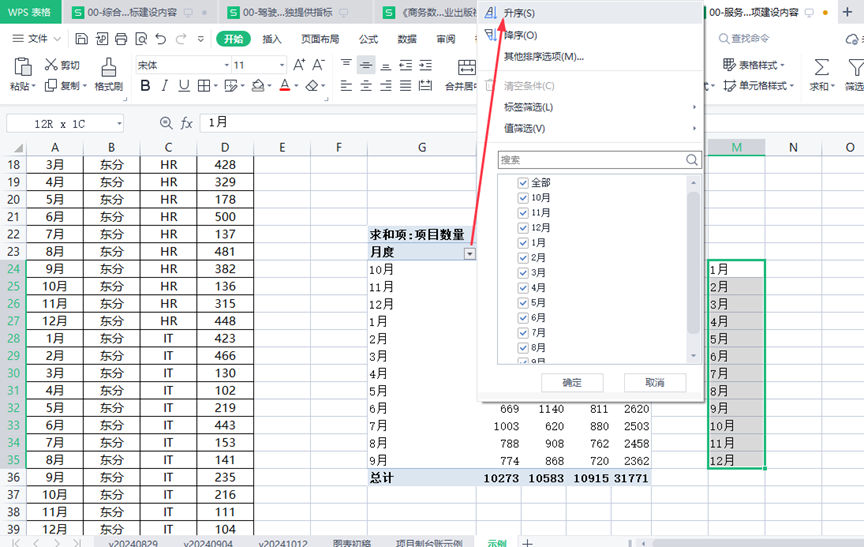Align text to top of cell
The width and height of the screenshot is (864, 547).
[x=346, y=65]
